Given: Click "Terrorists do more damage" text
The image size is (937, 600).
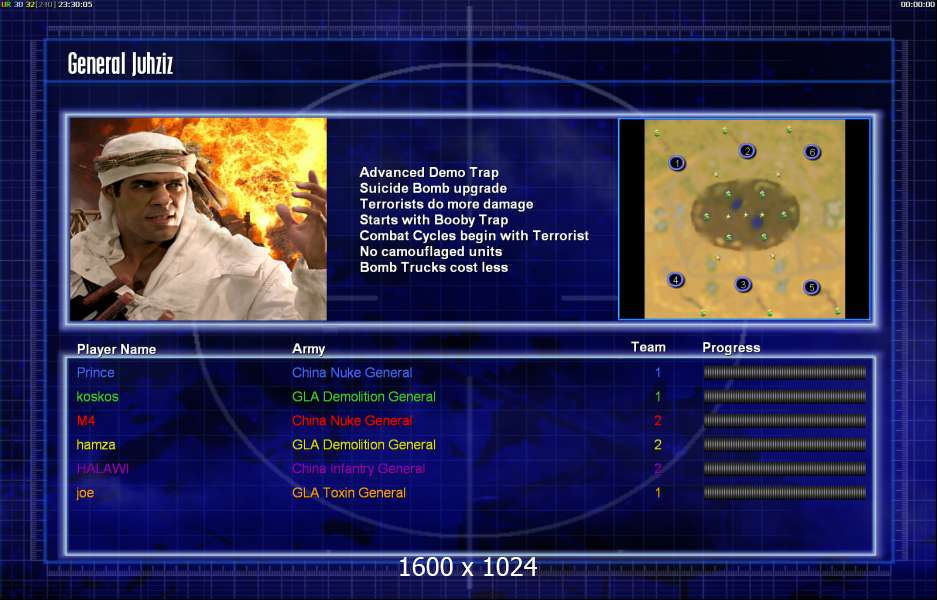Looking at the screenshot, I should click(x=446, y=204).
